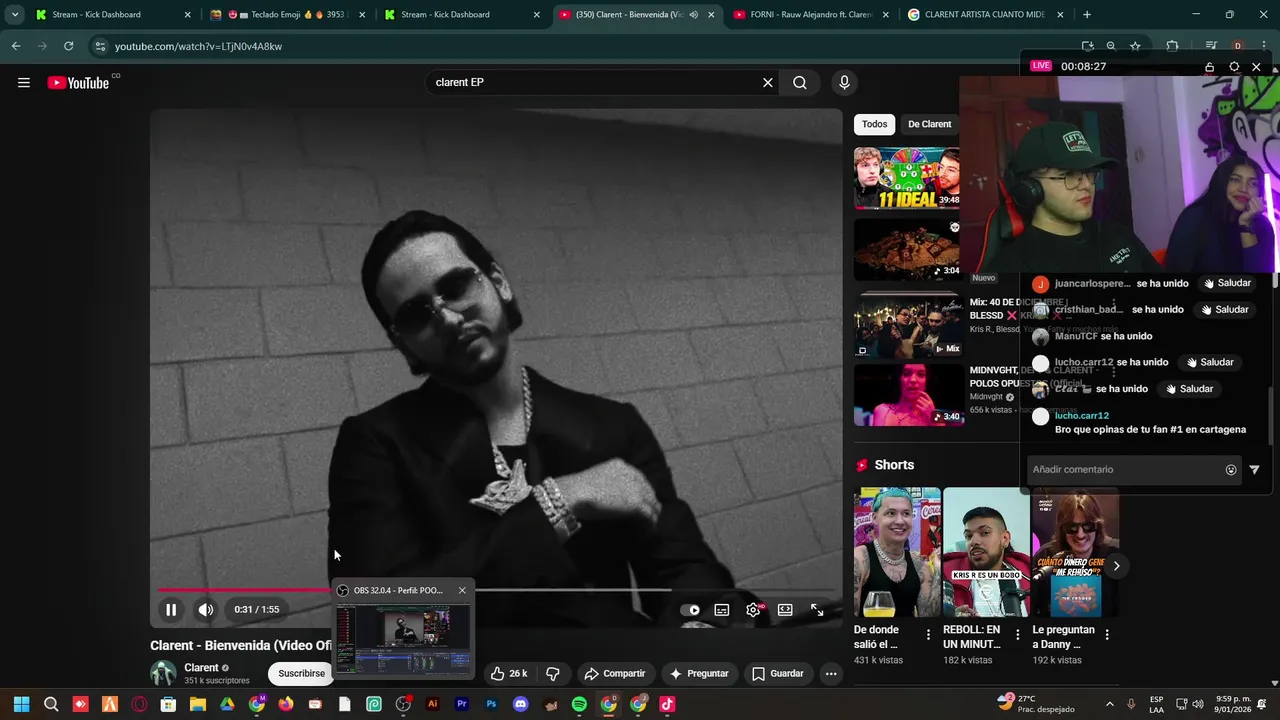Pause the playing Clarent video
1280x720 pixels.
[171, 609]
